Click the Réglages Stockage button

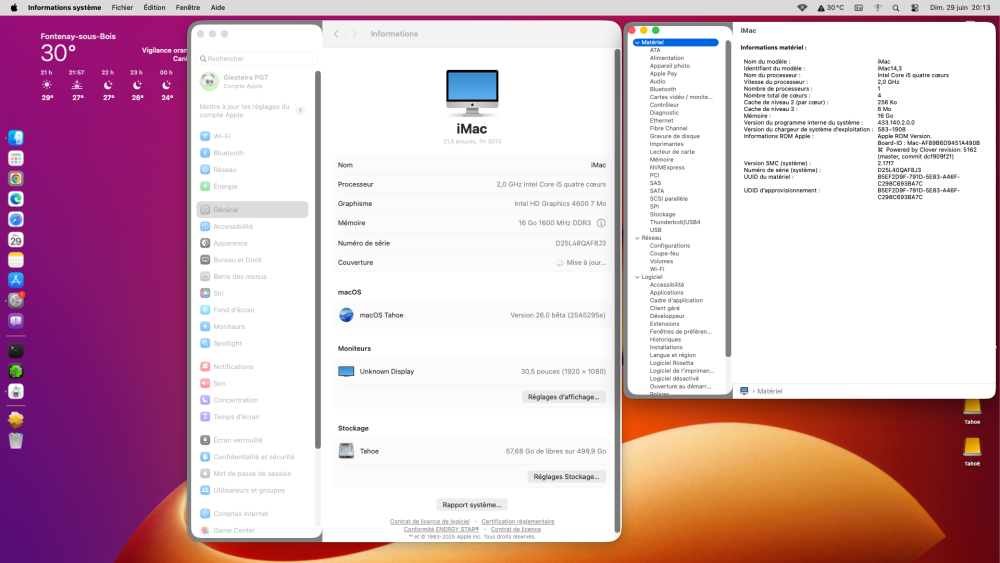point(566,476)
